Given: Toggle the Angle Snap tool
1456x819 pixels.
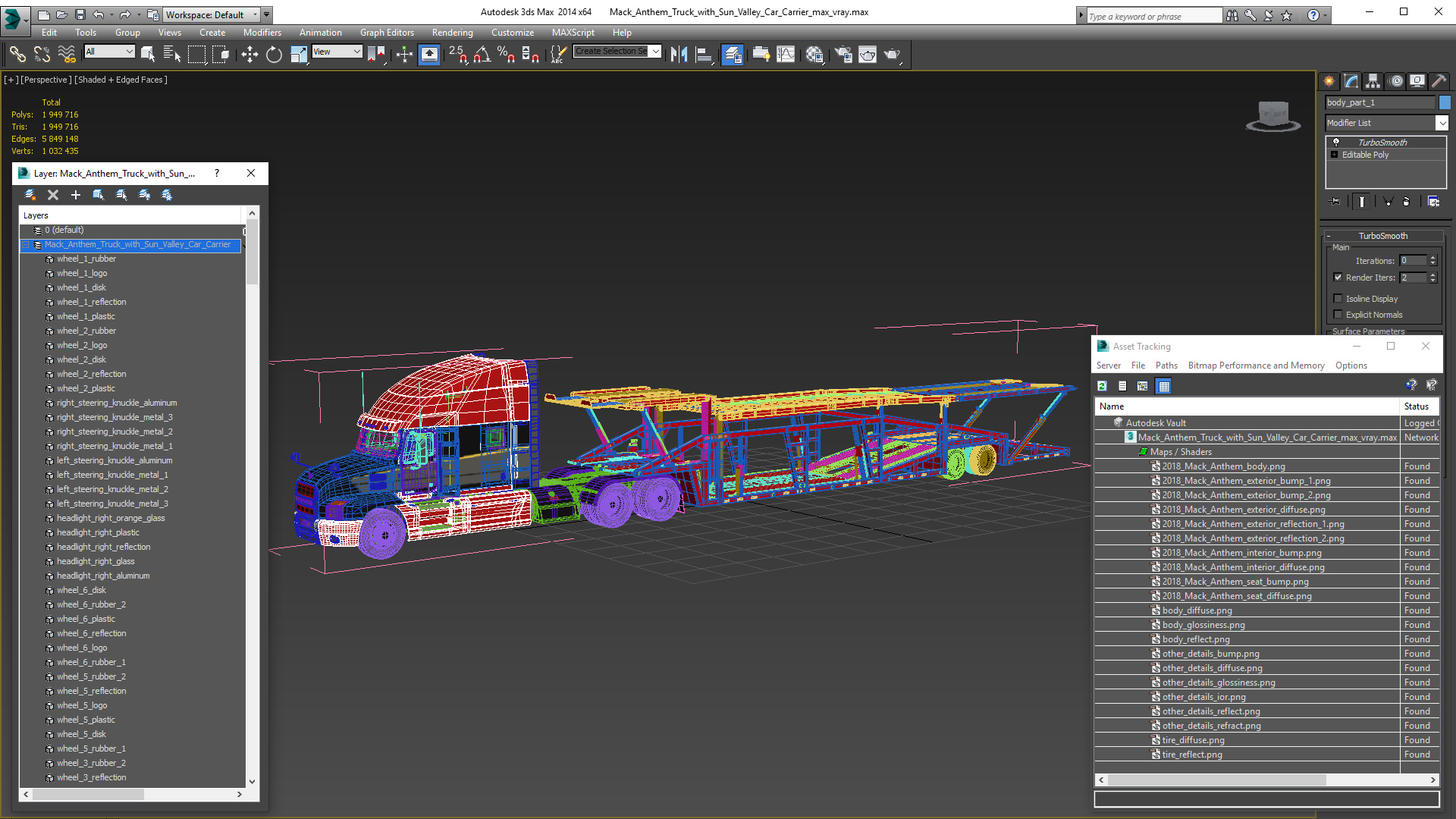Looking at the screenshot, I should (482, 54).
